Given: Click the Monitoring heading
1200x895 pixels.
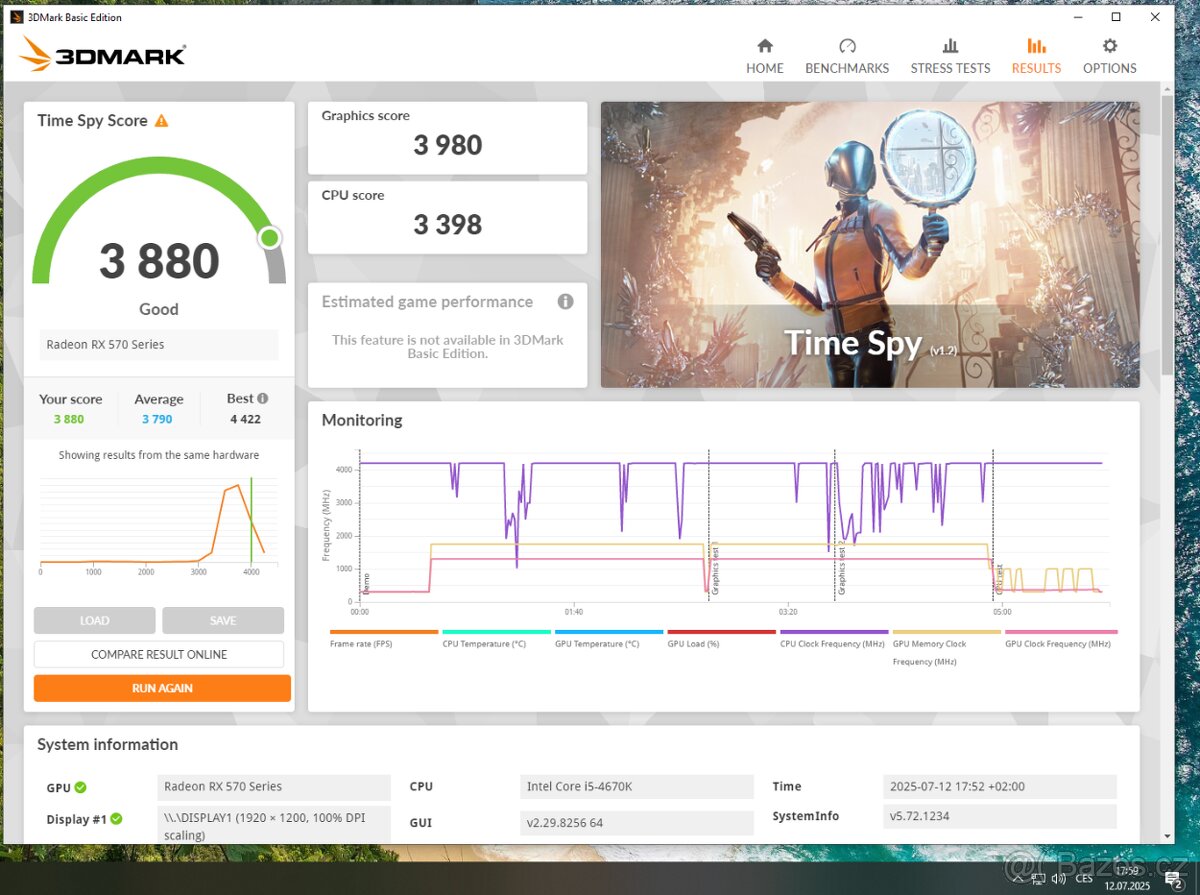Looking at the screenshot, I should pyautogui.click(x=362, y=420).
